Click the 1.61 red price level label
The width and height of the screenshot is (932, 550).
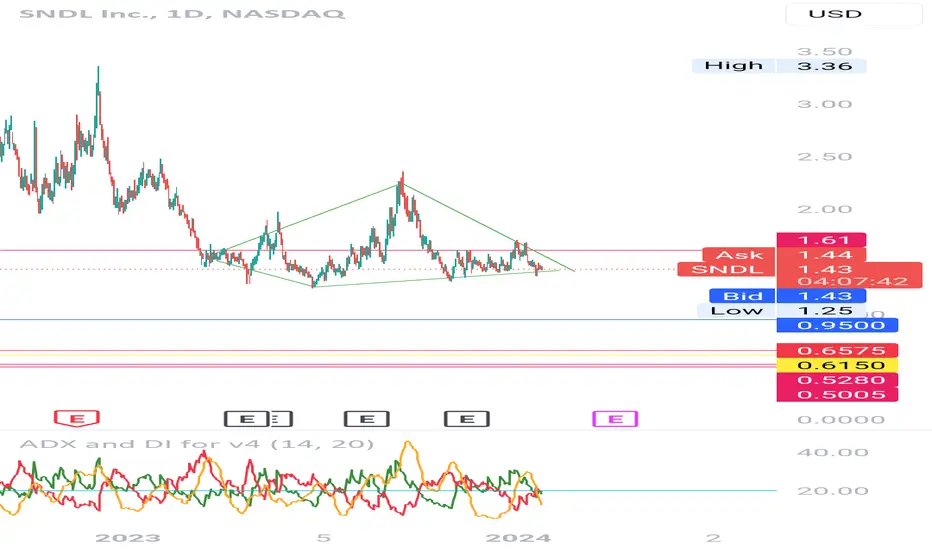click(821, 240)
